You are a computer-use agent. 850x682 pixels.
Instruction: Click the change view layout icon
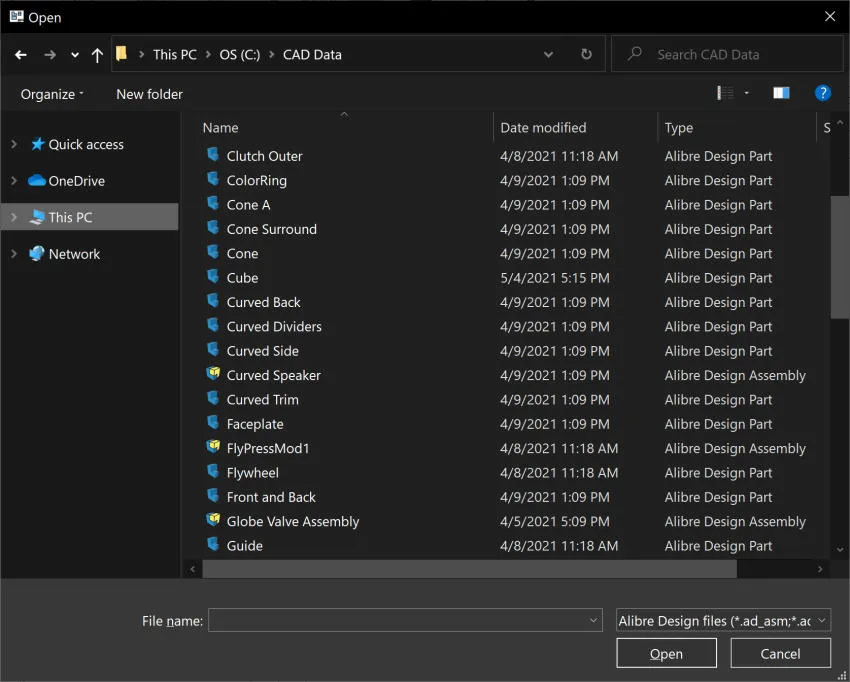coord(725,93)
